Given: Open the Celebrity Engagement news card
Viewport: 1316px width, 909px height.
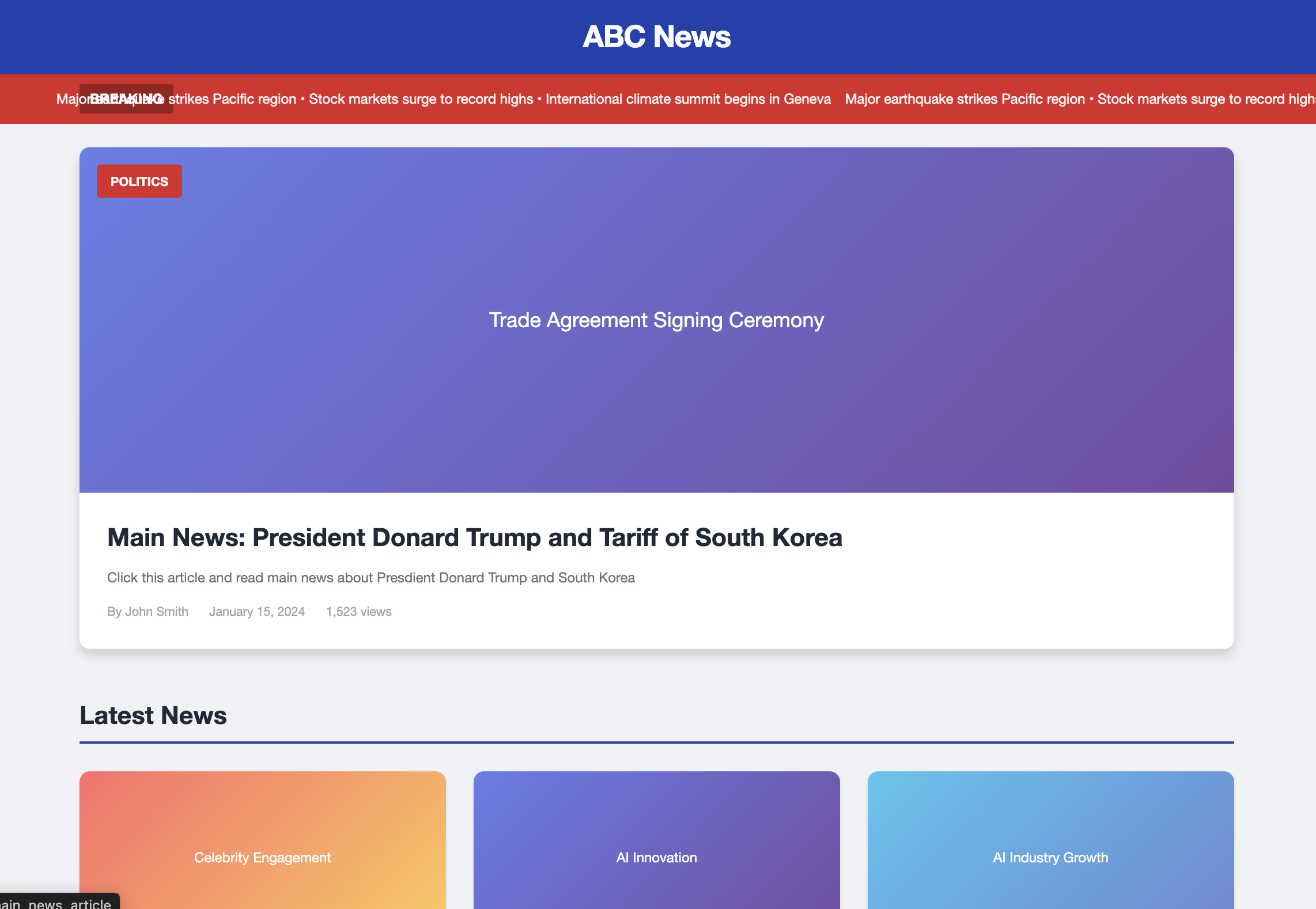Looking at the screenshot, I should pyautogui.click(x=262, y=857).
